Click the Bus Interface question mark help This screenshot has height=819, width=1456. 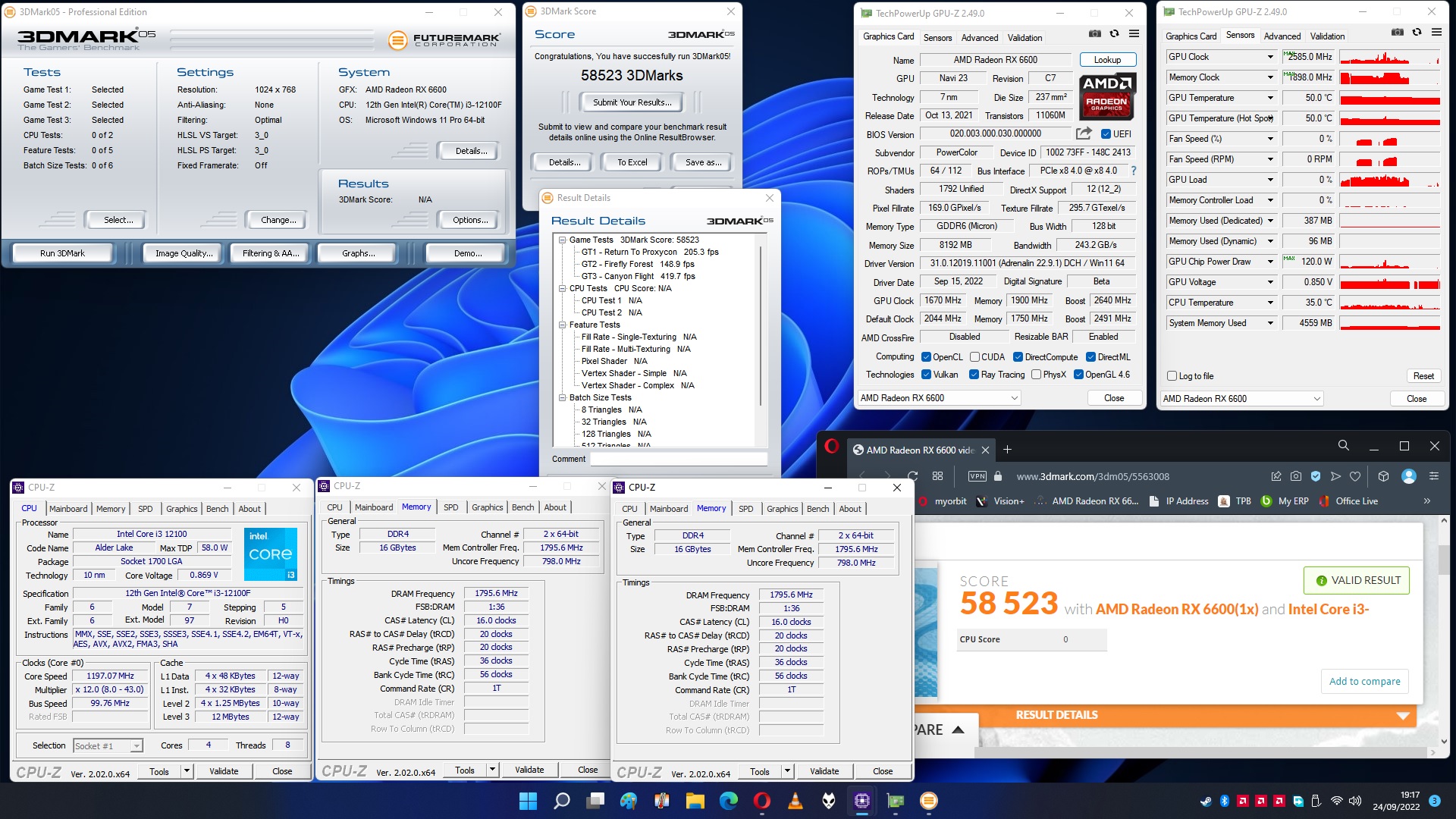click(x=1134, y=171)
